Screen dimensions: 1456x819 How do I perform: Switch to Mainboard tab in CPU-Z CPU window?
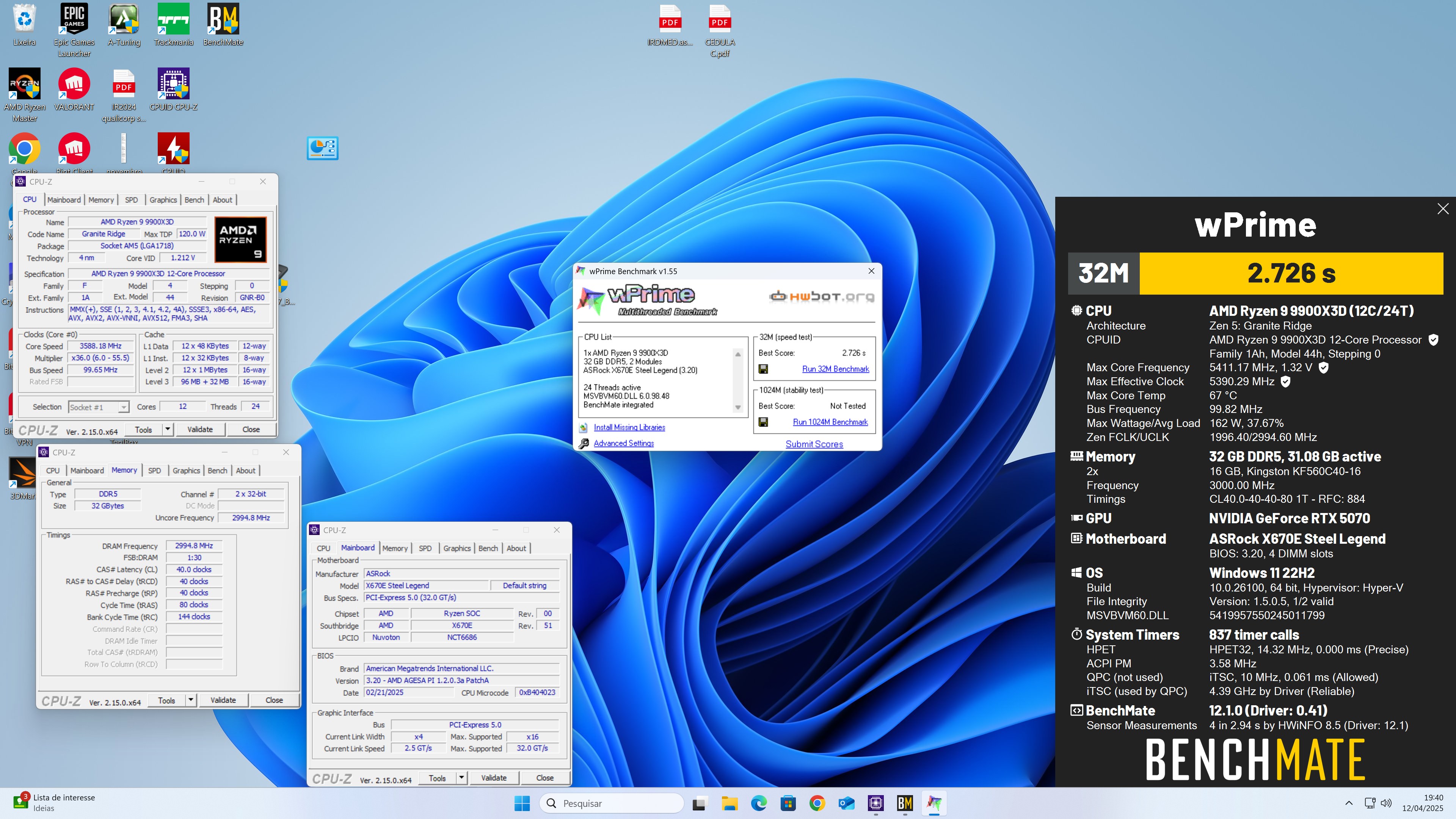(64, 199)
